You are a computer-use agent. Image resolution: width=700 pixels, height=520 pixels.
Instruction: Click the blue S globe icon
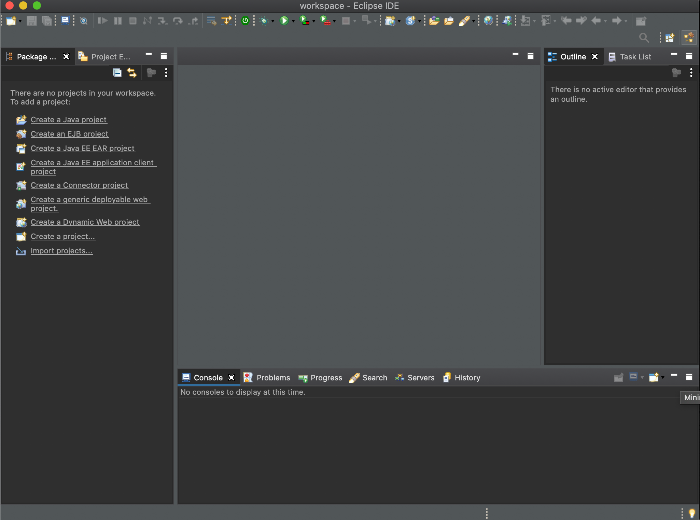410,21
